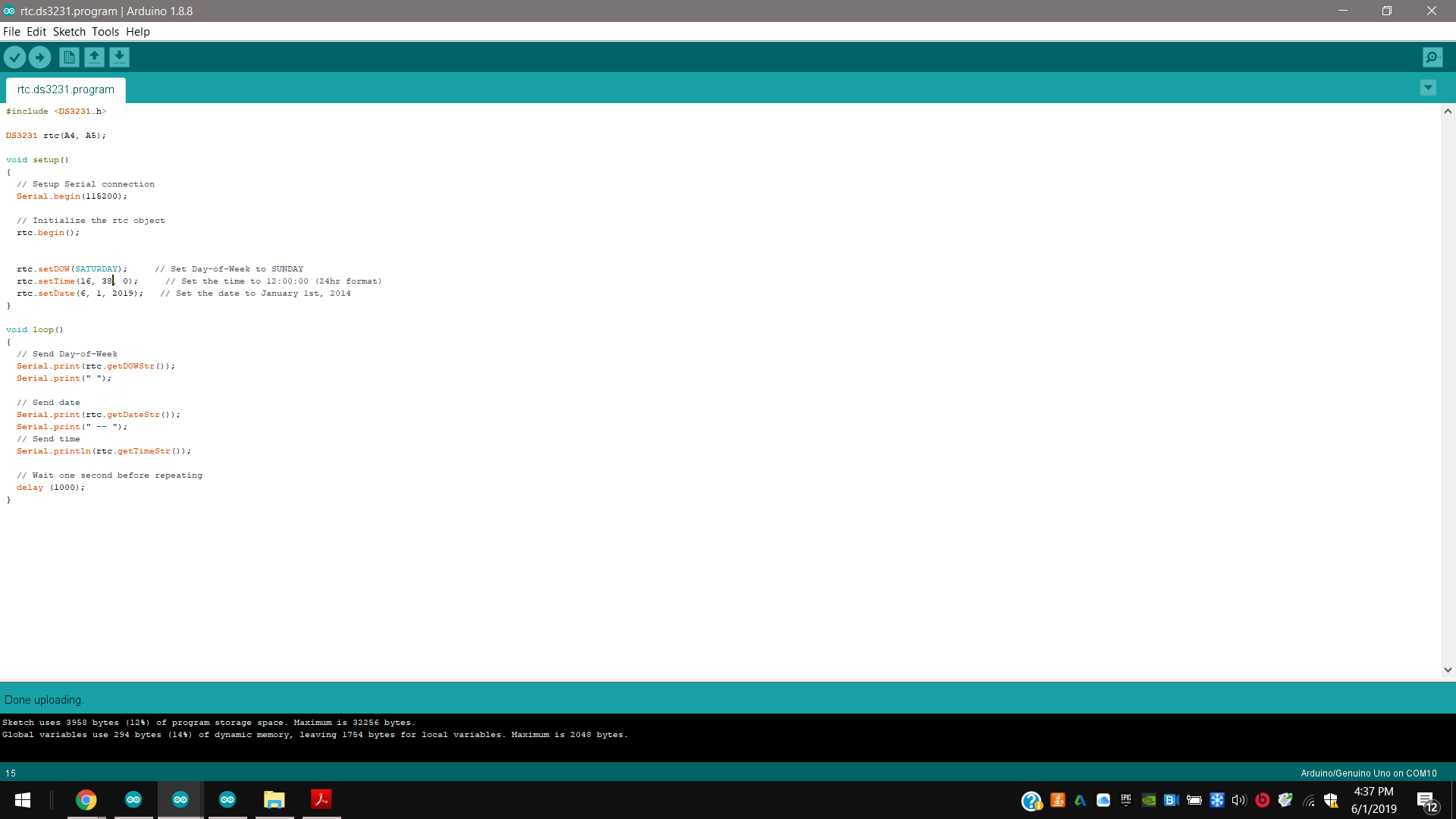The width and height of the screenshot is (1456, 819).
Task: Click the volume speaker tray icon
Action: (x=1239, y=800)
